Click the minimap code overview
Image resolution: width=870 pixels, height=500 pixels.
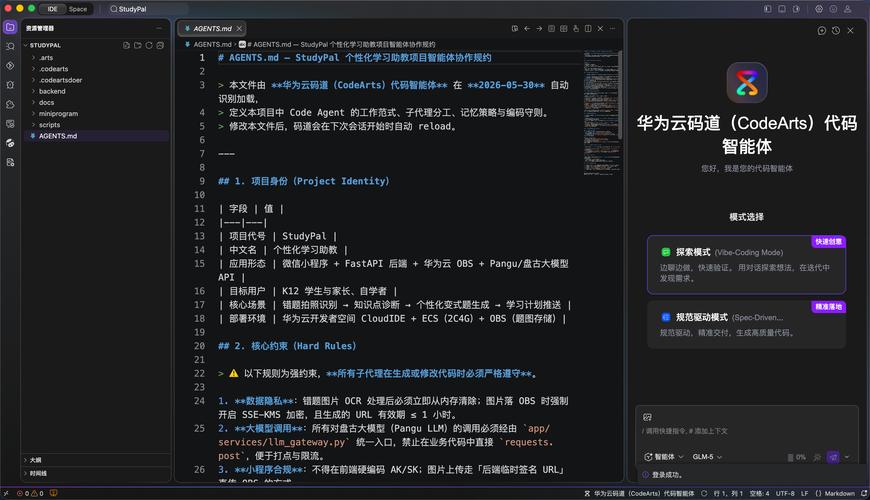[600, 113]
